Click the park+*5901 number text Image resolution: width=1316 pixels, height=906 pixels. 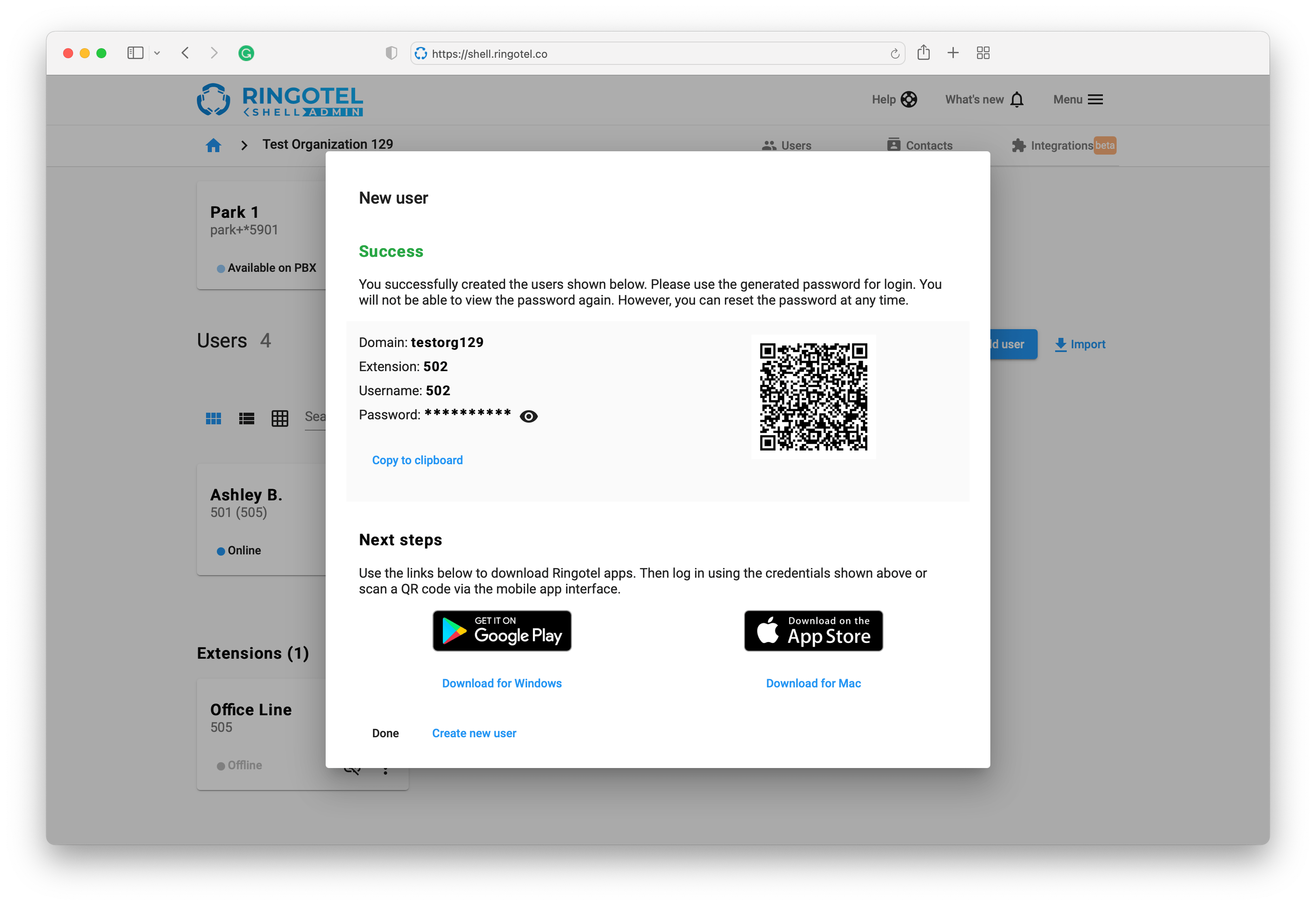(x=244, y=229)
